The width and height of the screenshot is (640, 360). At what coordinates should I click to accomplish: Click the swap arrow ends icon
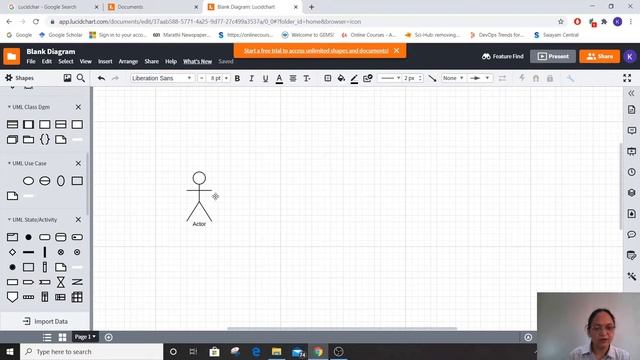pyautogui.click(x=502, y=78)
